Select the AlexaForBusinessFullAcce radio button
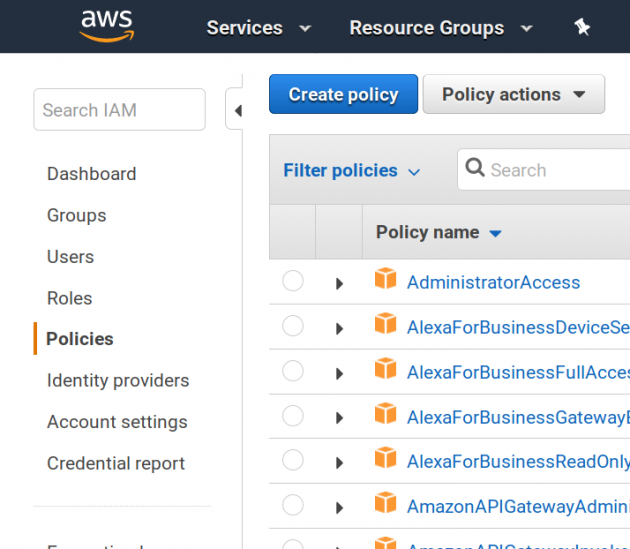This screenshot has height=549, width=630. tap(292, 371)
